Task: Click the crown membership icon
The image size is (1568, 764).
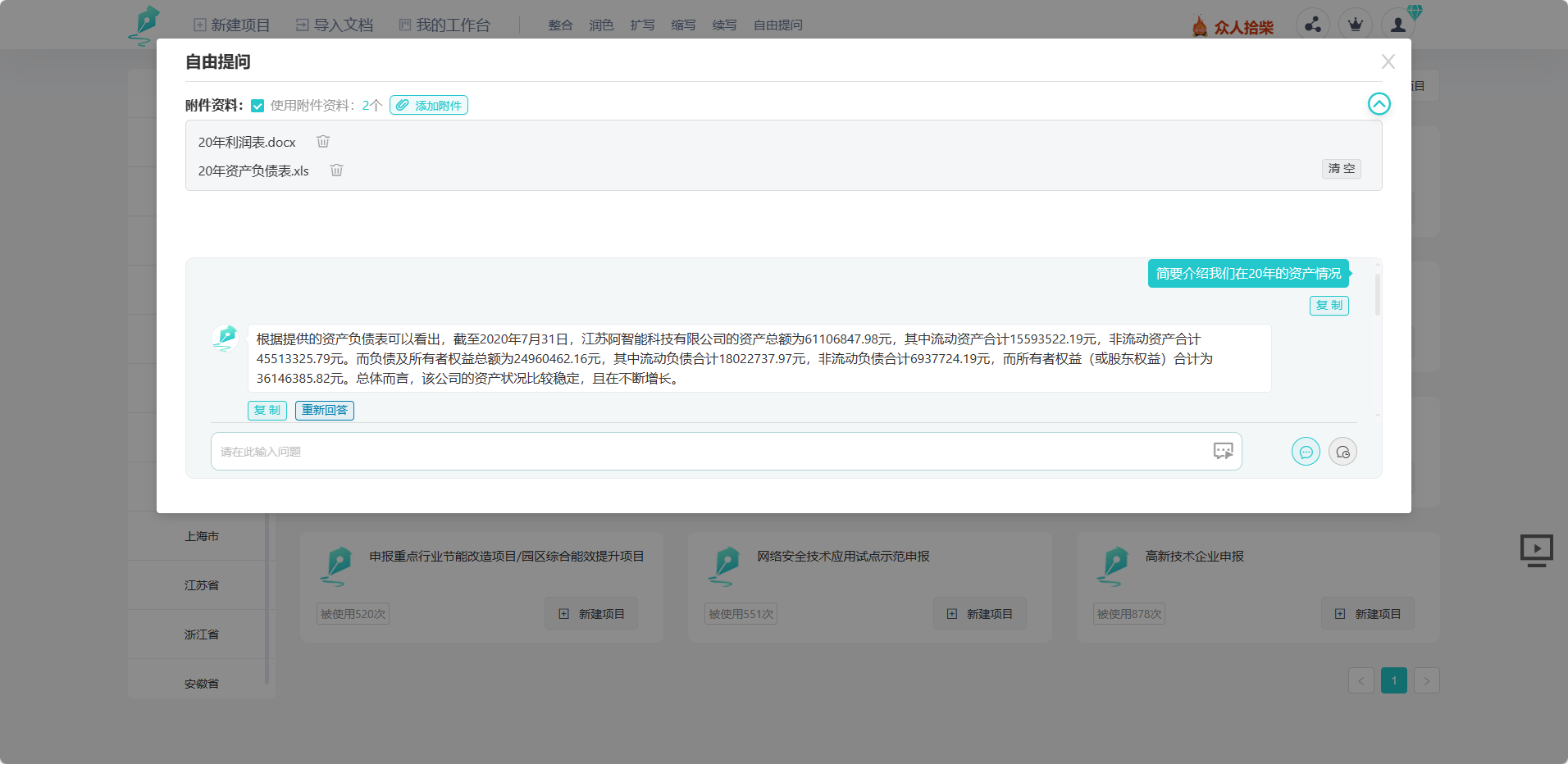Action: coord(1356,25)
